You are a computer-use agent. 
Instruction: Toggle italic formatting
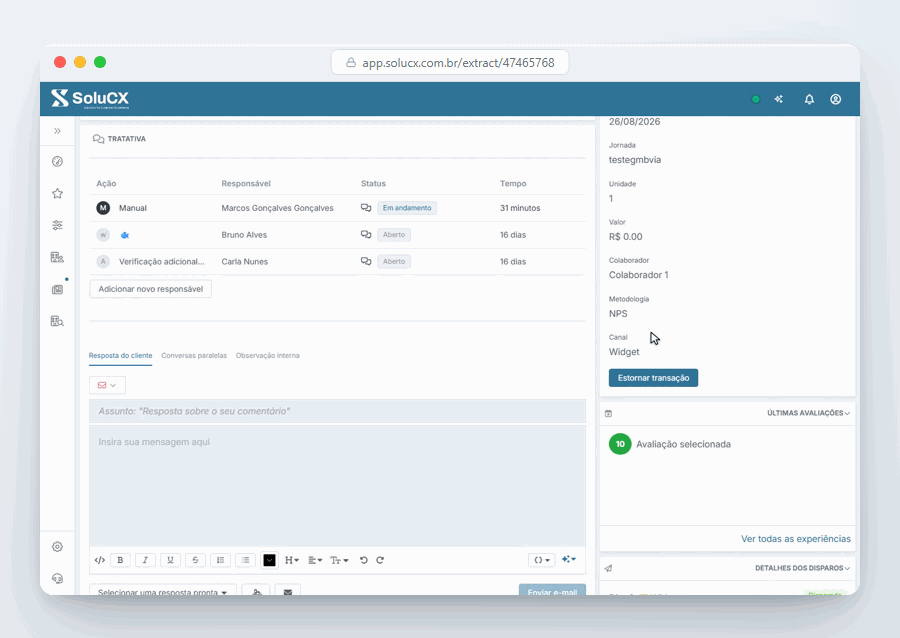click(145, 560)
